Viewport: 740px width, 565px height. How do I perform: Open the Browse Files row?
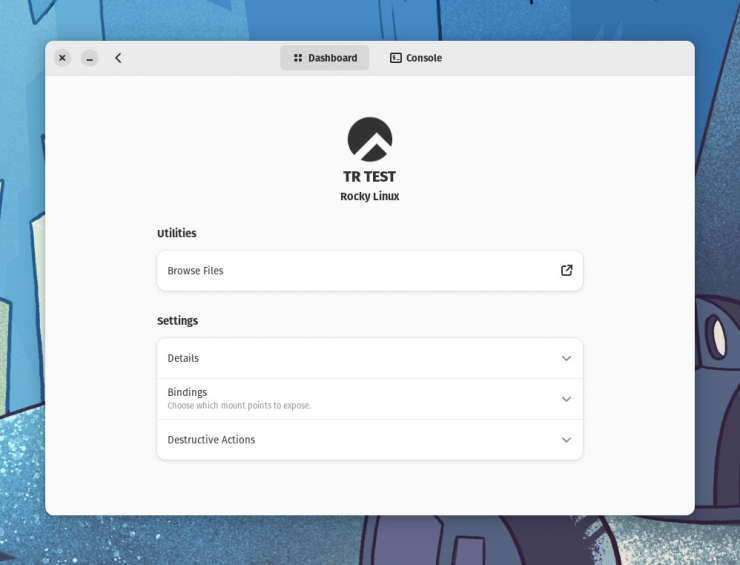tap(196, 271)
